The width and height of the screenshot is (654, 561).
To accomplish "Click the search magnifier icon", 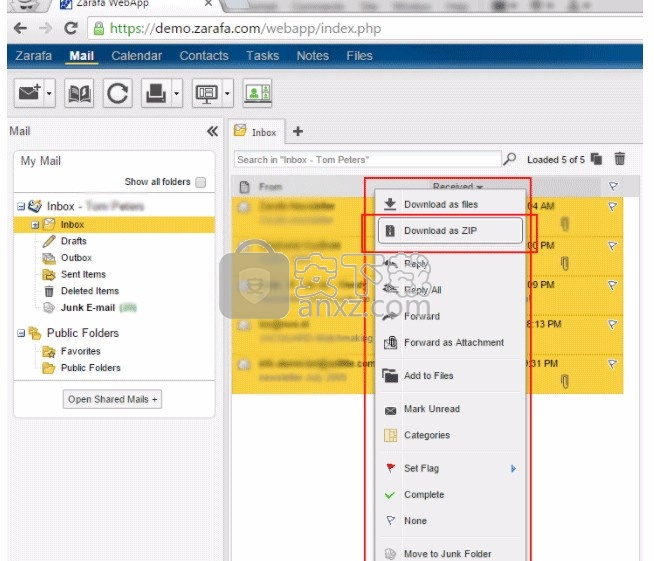I will [x=510, y=159].
